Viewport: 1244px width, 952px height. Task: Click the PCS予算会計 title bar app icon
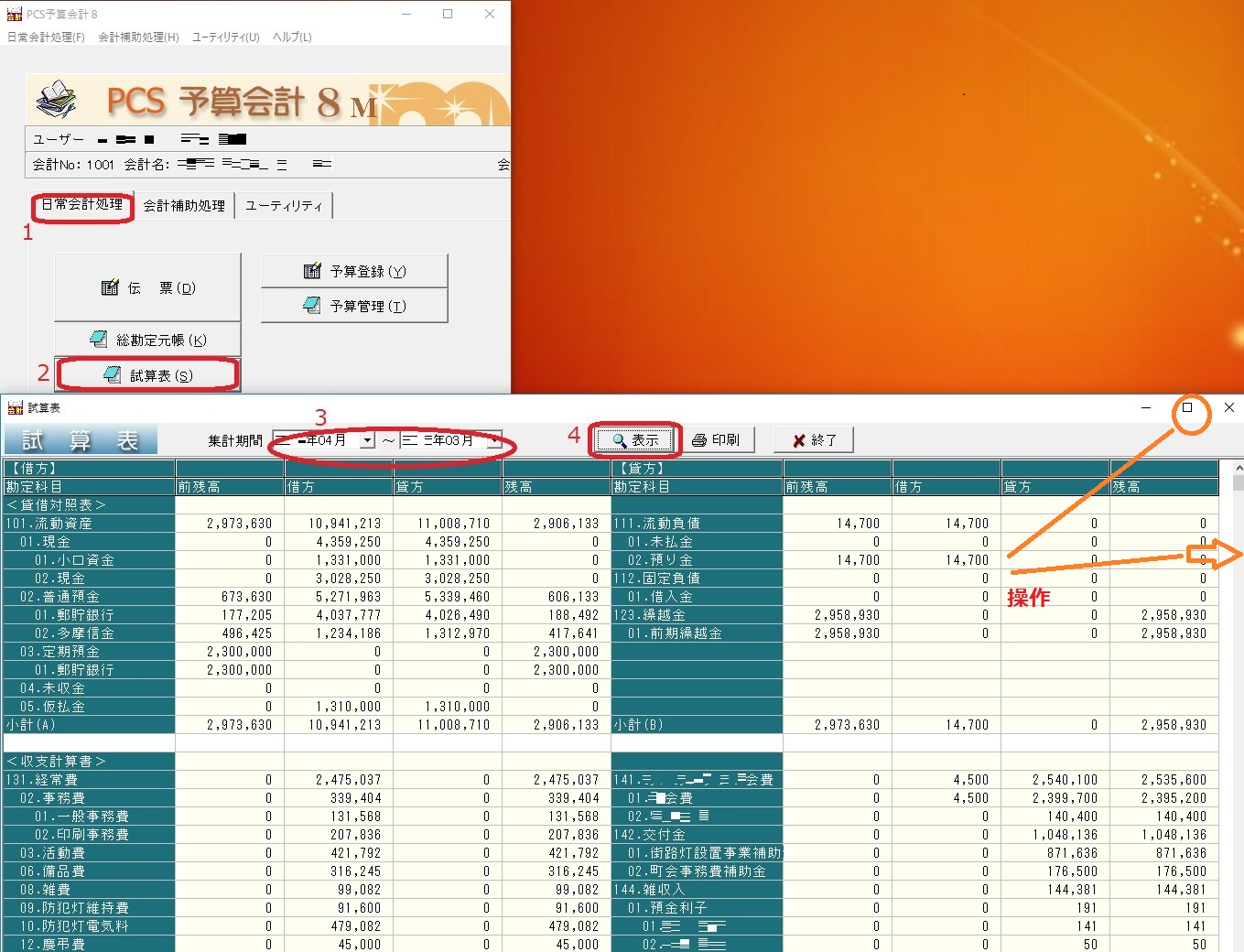coord(14,14)
